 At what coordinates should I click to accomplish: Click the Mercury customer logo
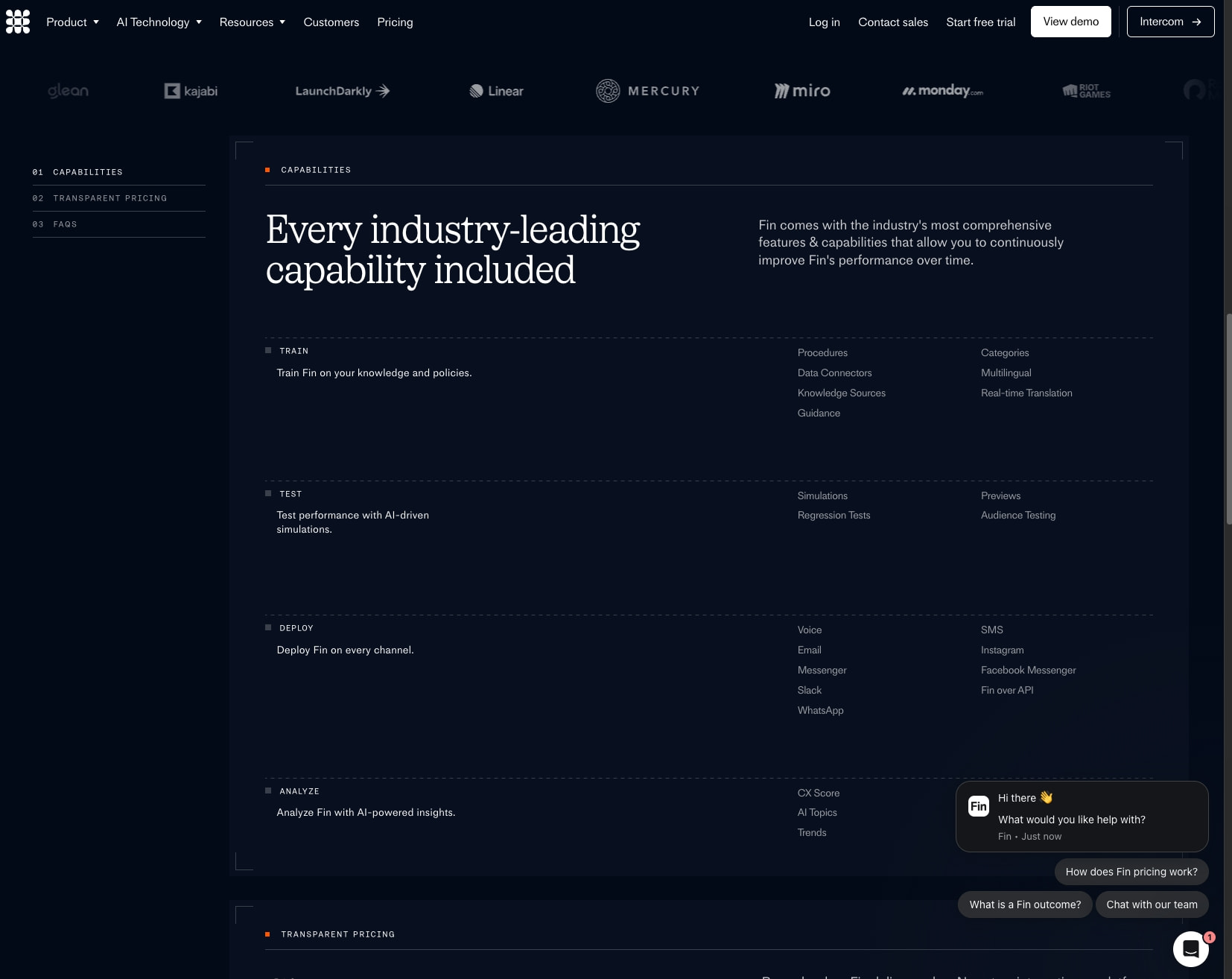[x=647, y=91]
